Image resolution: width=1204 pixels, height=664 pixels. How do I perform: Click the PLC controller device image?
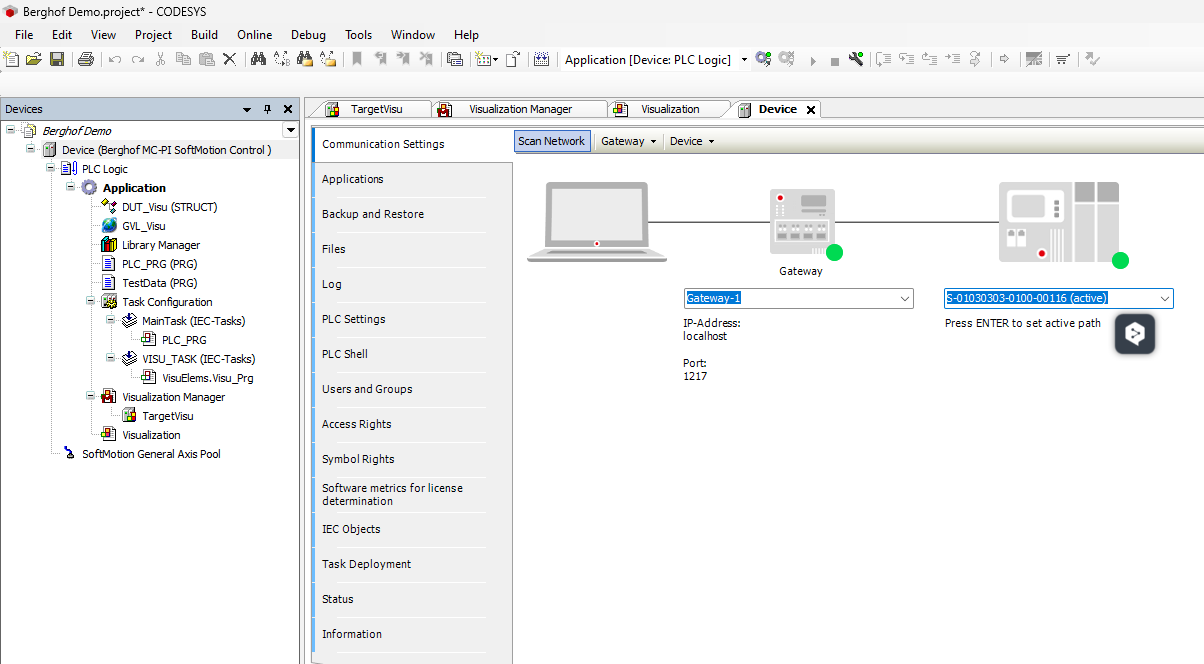[1059, 222]
